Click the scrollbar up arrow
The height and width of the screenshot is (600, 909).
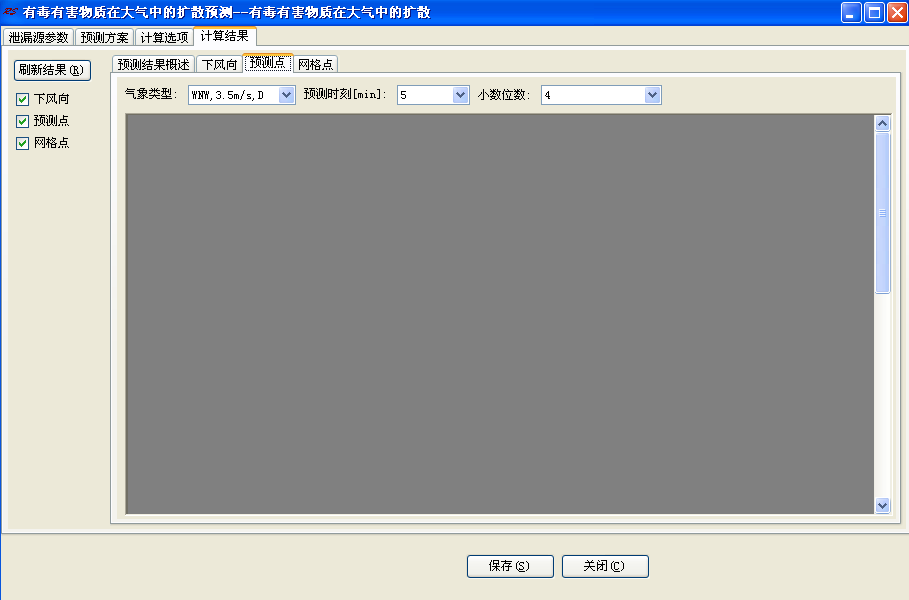(882, 123)
